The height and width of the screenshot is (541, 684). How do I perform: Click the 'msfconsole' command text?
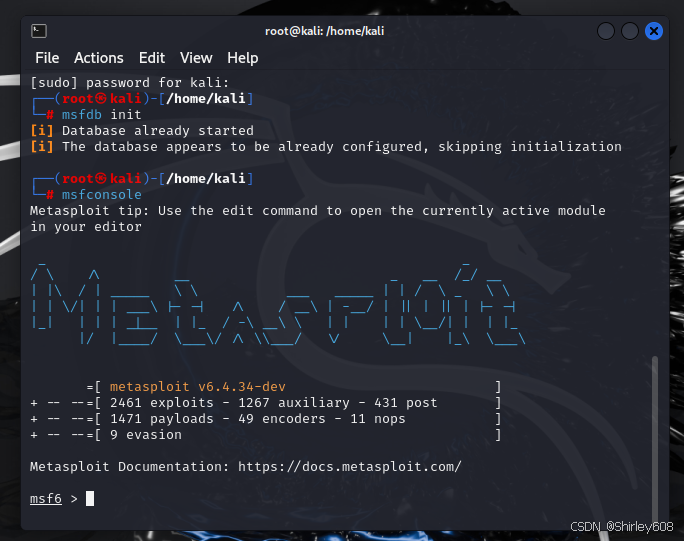pos(101,195)
